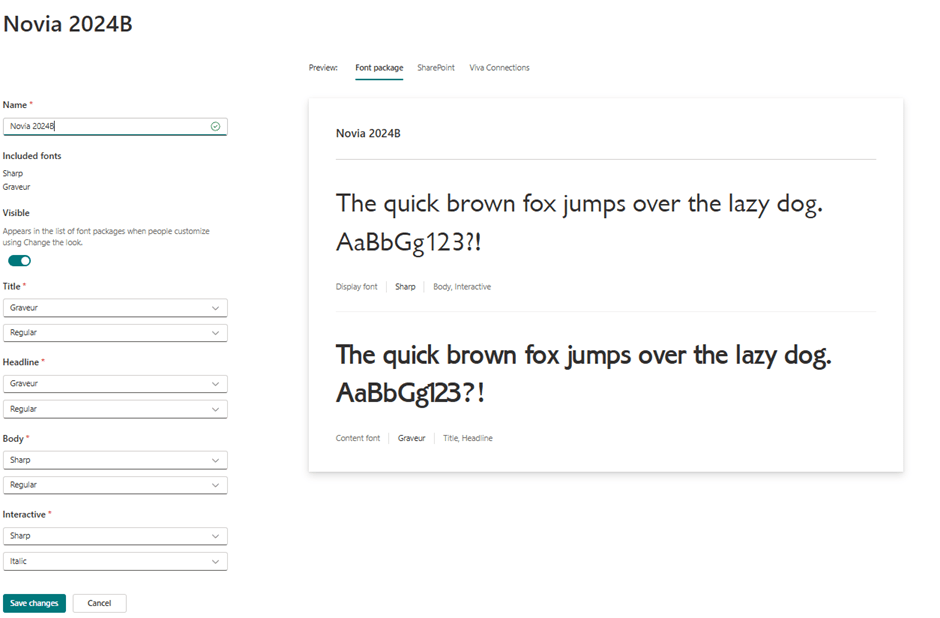Click the Save changes button
940x618 pixels.
pyautogui.click(x=34, y=603)
